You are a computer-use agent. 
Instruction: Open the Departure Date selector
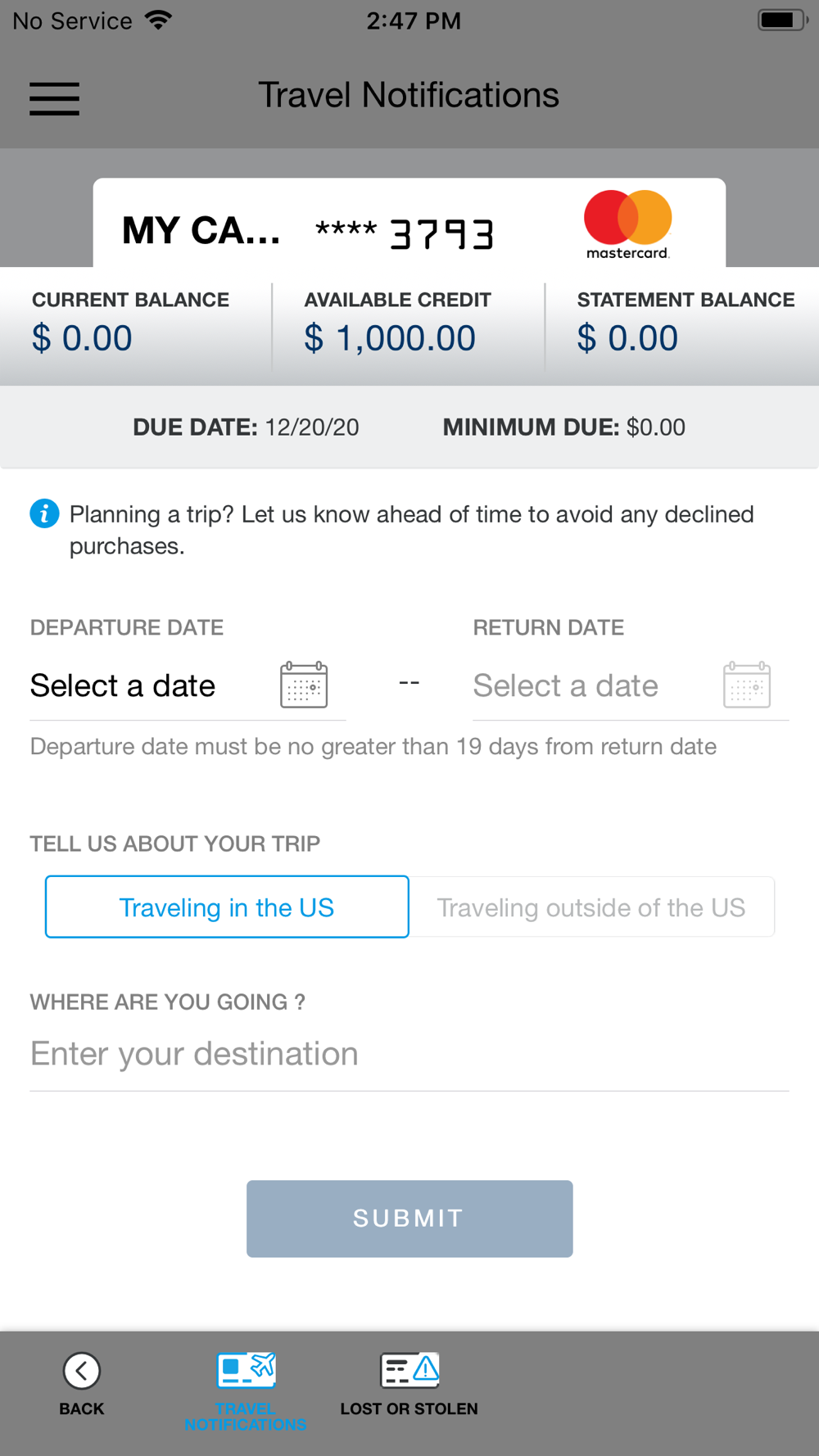pyautogui.click(x=123, y=686)
